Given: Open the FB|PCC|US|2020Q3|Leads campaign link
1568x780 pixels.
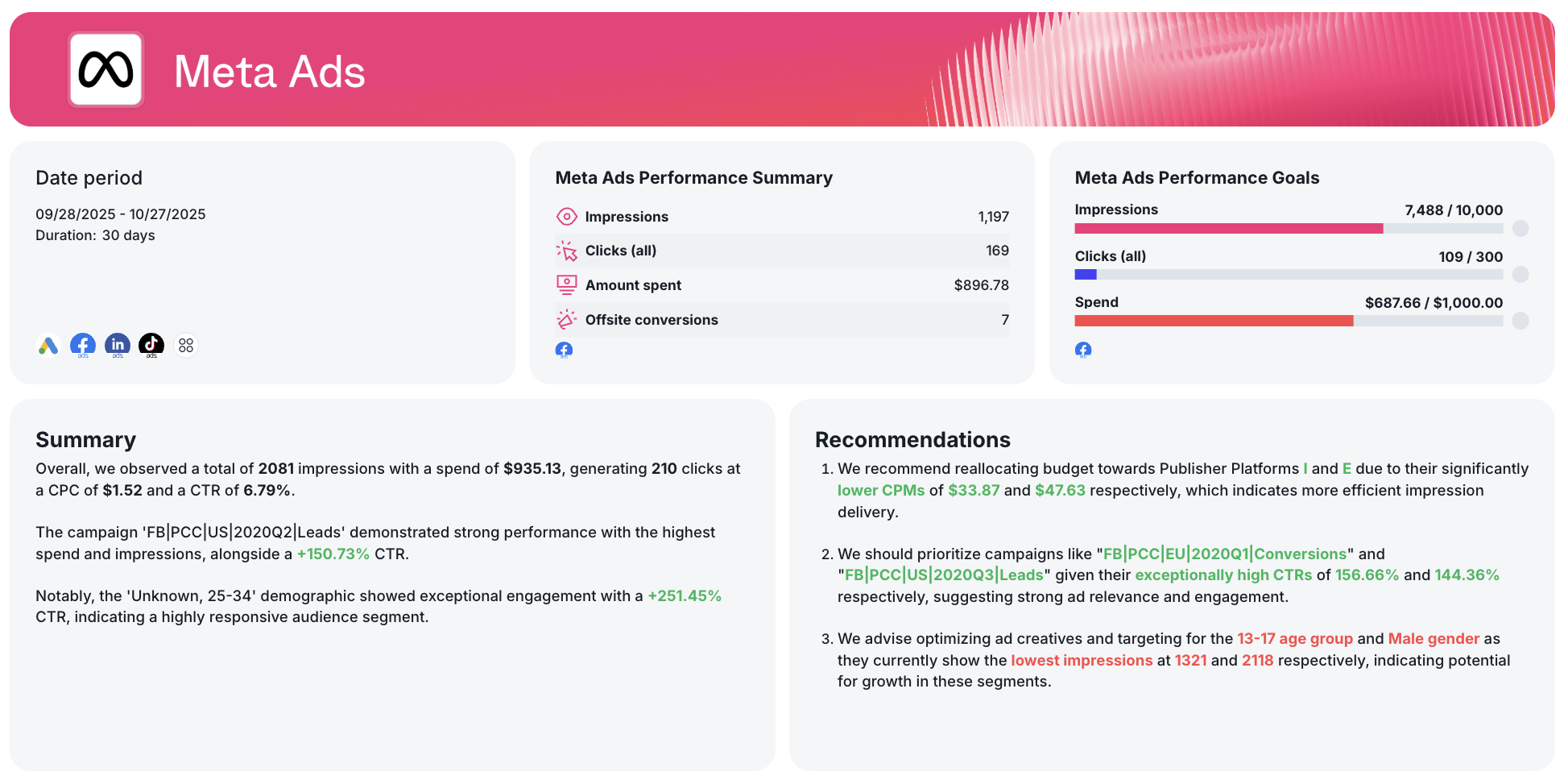Looking at the screenshot, I should pyautogui.click(x=944, y=575).
